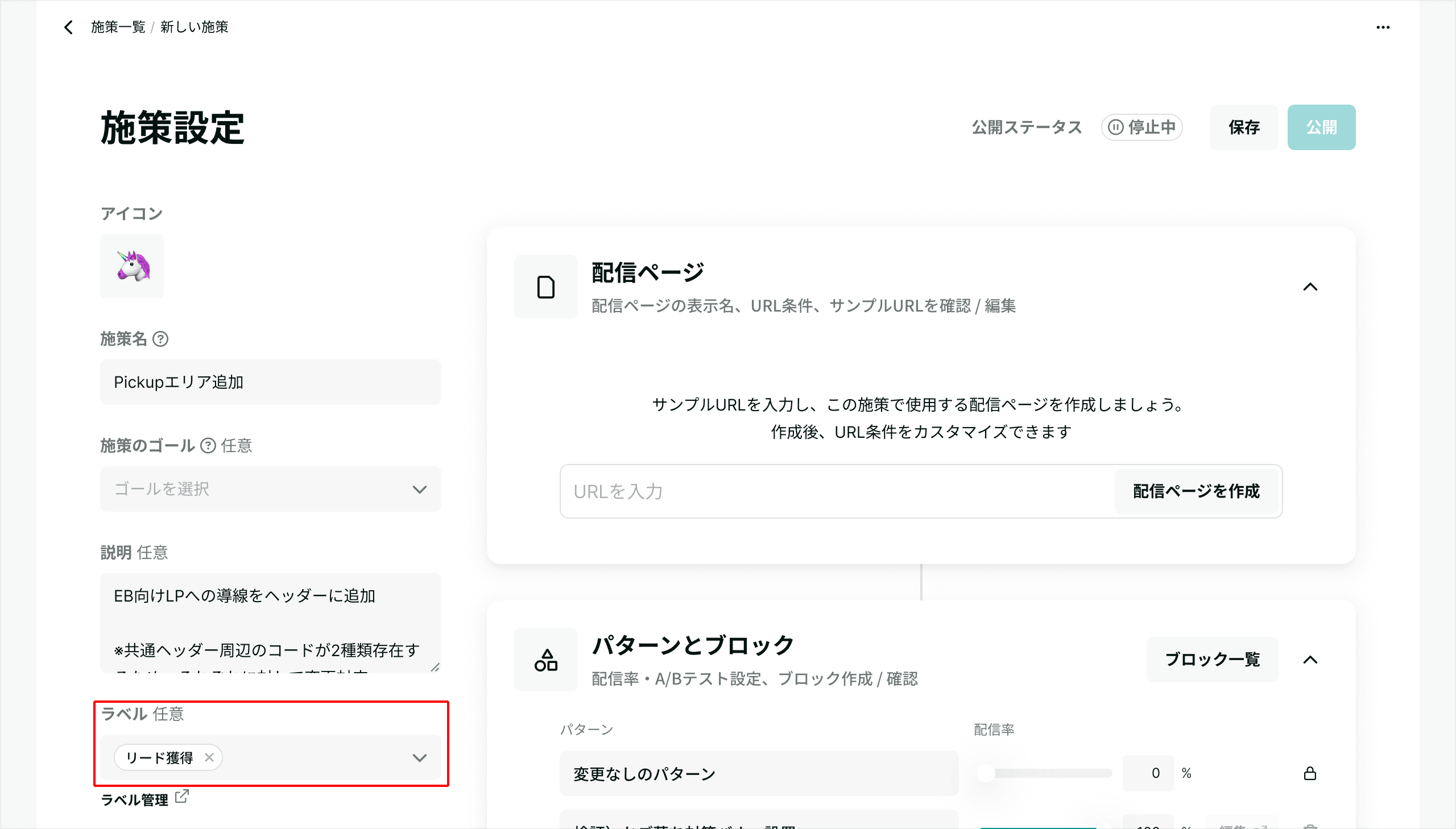Click the help icon beside 施策名
Image resolution: width=1456 pixels, height=829 pixels.
160,339
